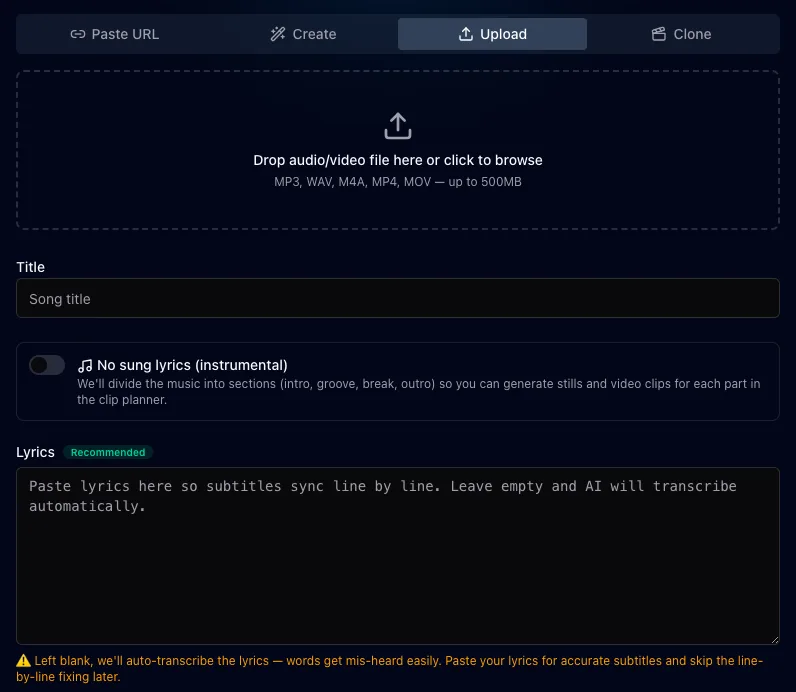796x692 pixels.
Task: Click the instrumental sections description text
Action: [418, 391]
